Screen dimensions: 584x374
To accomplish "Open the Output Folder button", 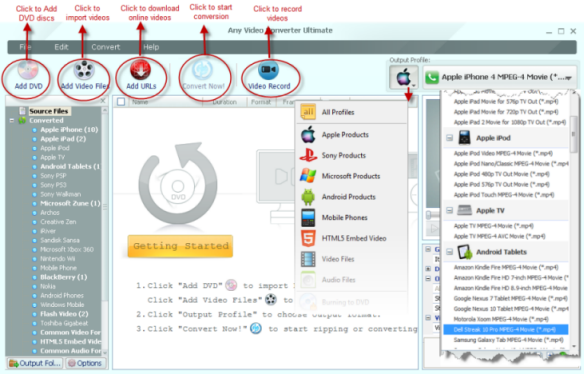I will 35,363.
